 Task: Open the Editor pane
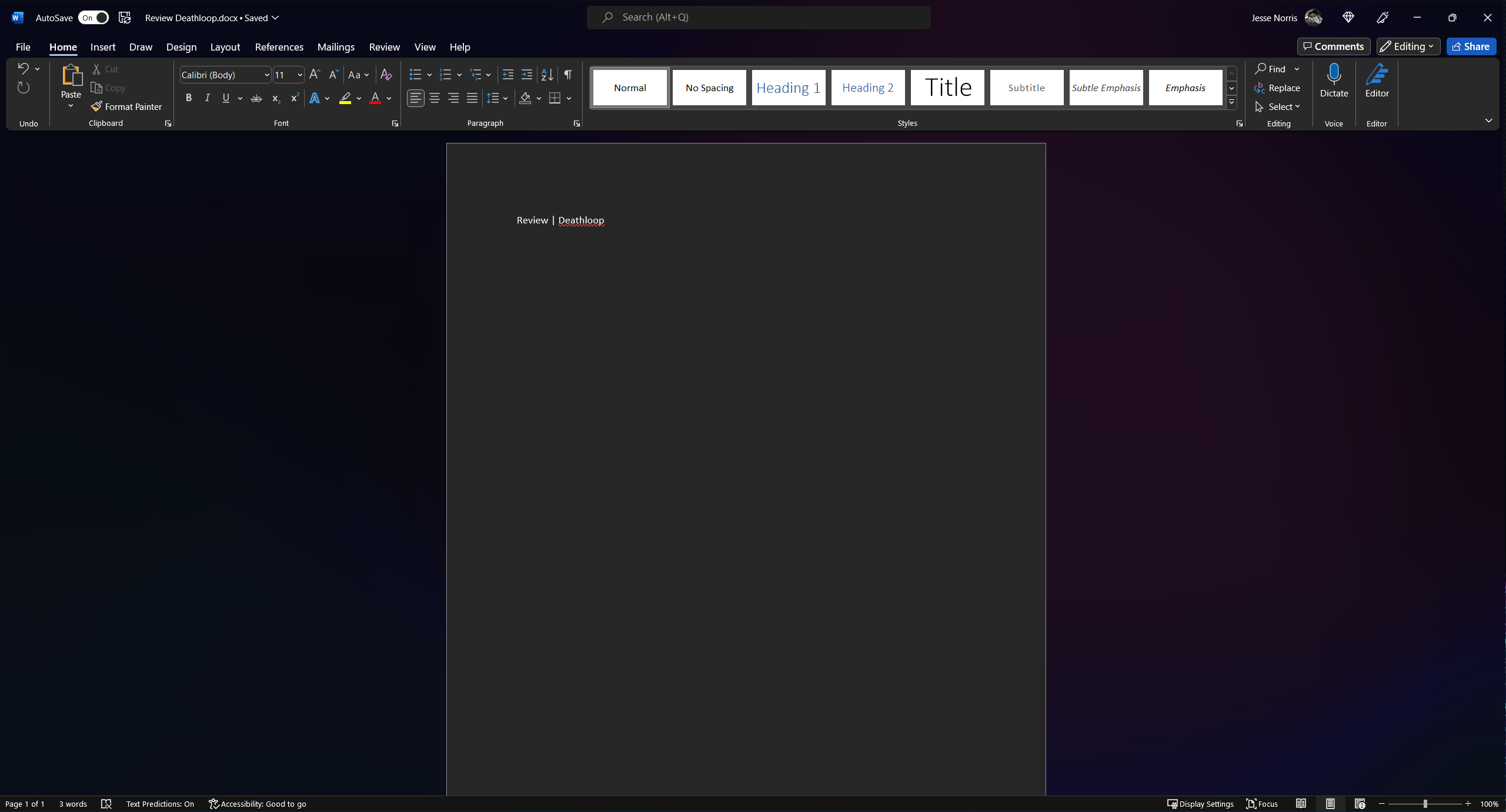point(1377,81)
